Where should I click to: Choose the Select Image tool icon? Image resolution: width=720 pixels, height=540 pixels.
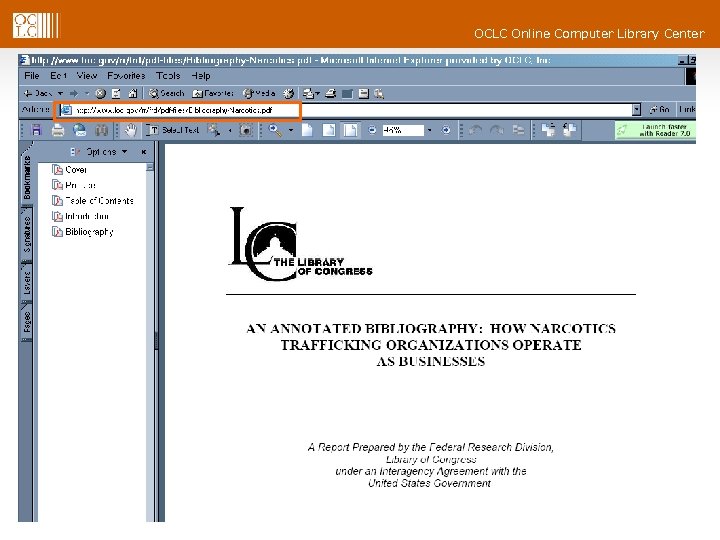pyautogui.click(x=213, y=130)
